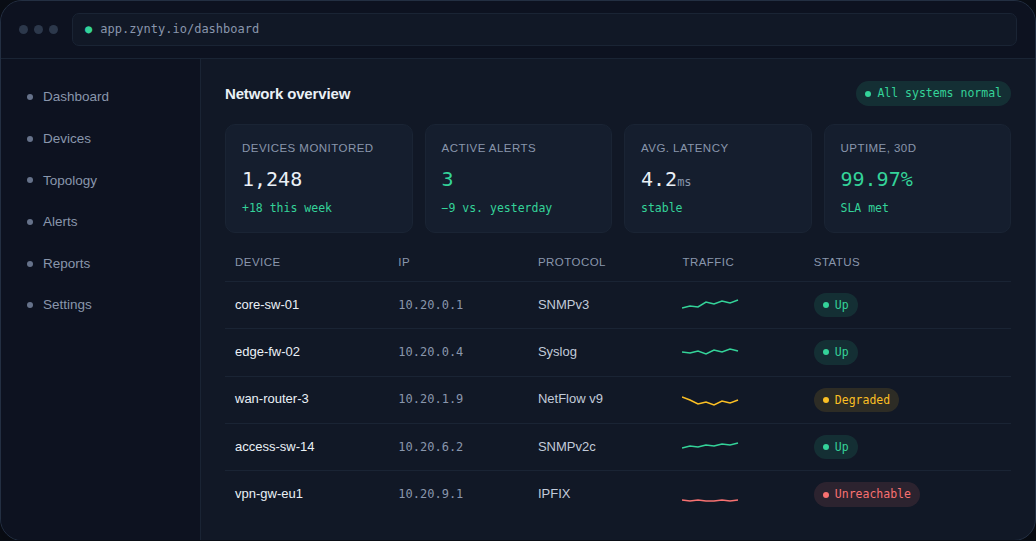Screen dimensions: 1036x541
Task: Click the NetFlow v9 protocol cell
Action: coord(570,399)
